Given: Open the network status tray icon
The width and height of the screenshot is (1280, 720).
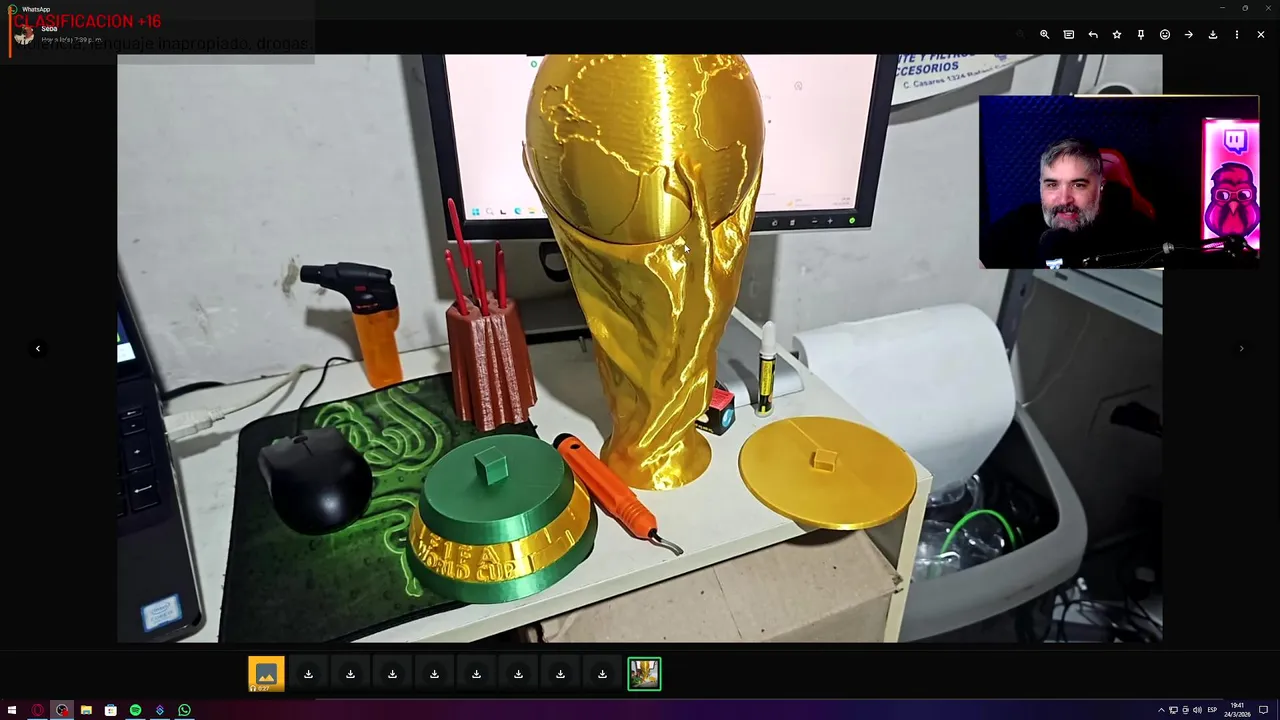Looking at the screenshot, I should tap(1173, 710).
